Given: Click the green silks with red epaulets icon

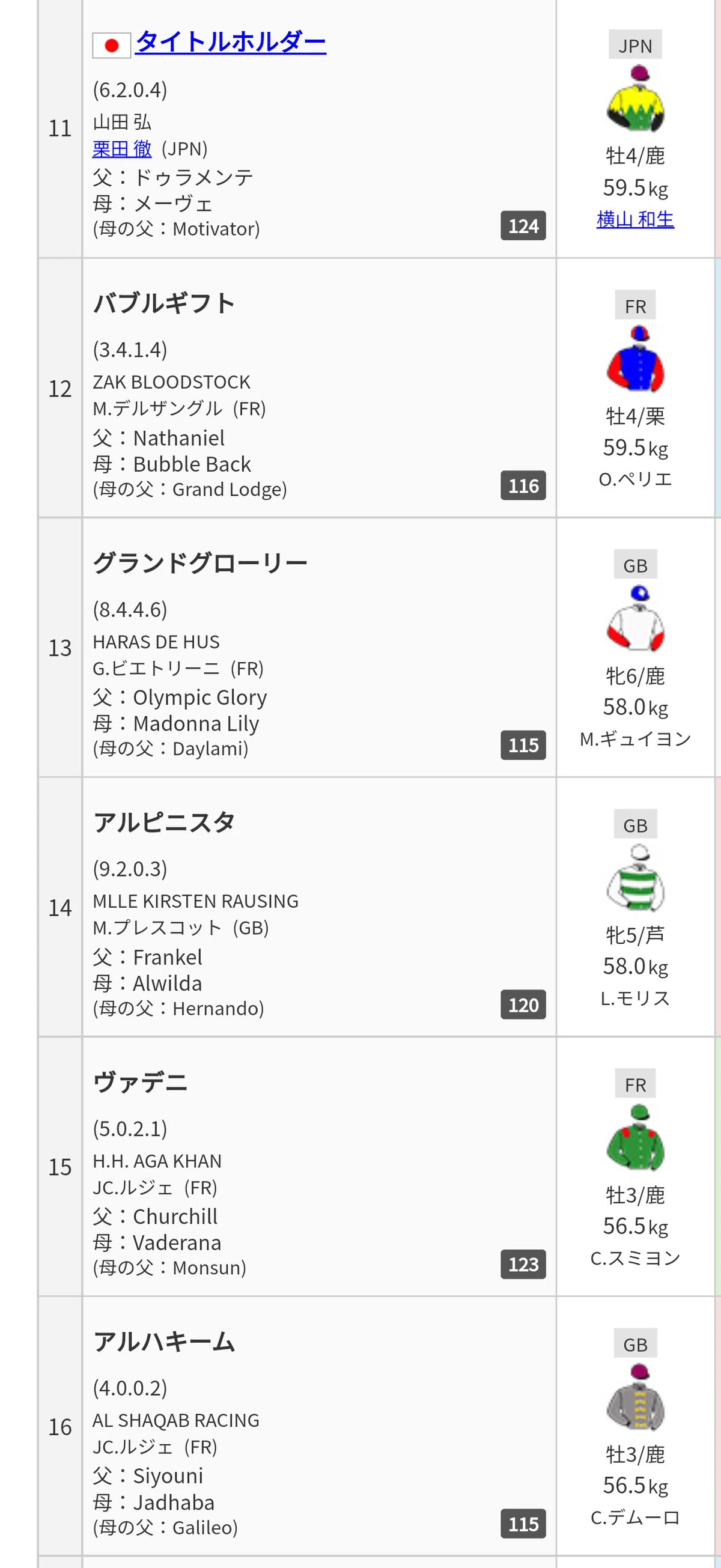Looking at the screenshot, I should click(635, 1138).
